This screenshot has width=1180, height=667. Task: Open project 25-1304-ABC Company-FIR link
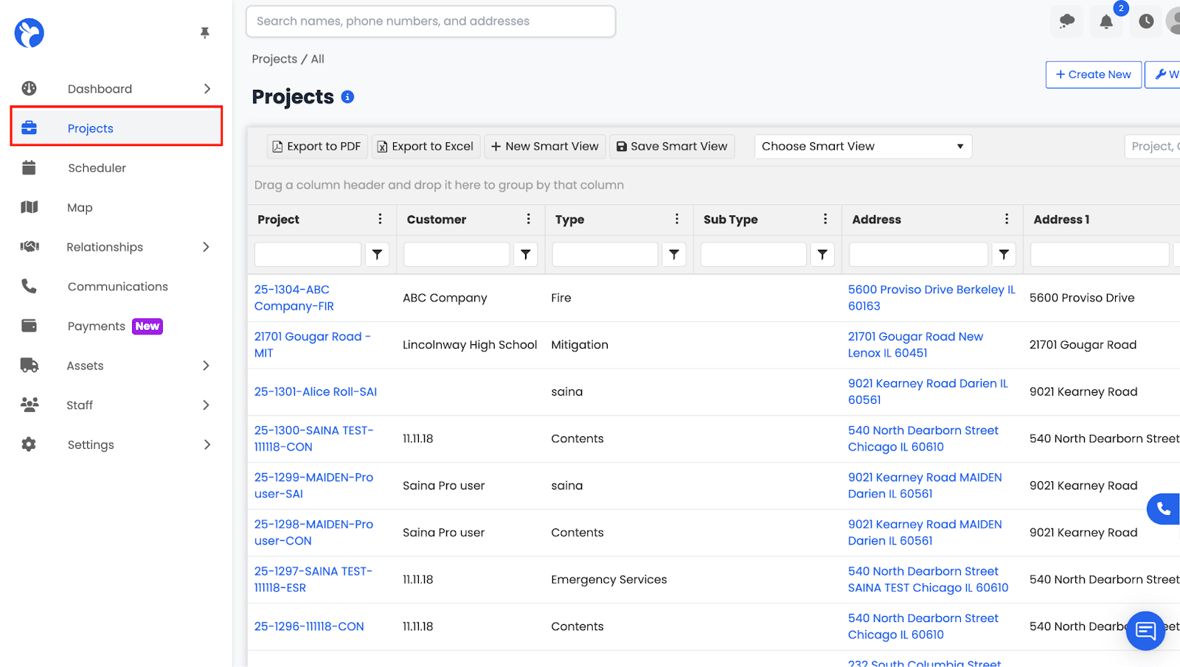(294, 297)
